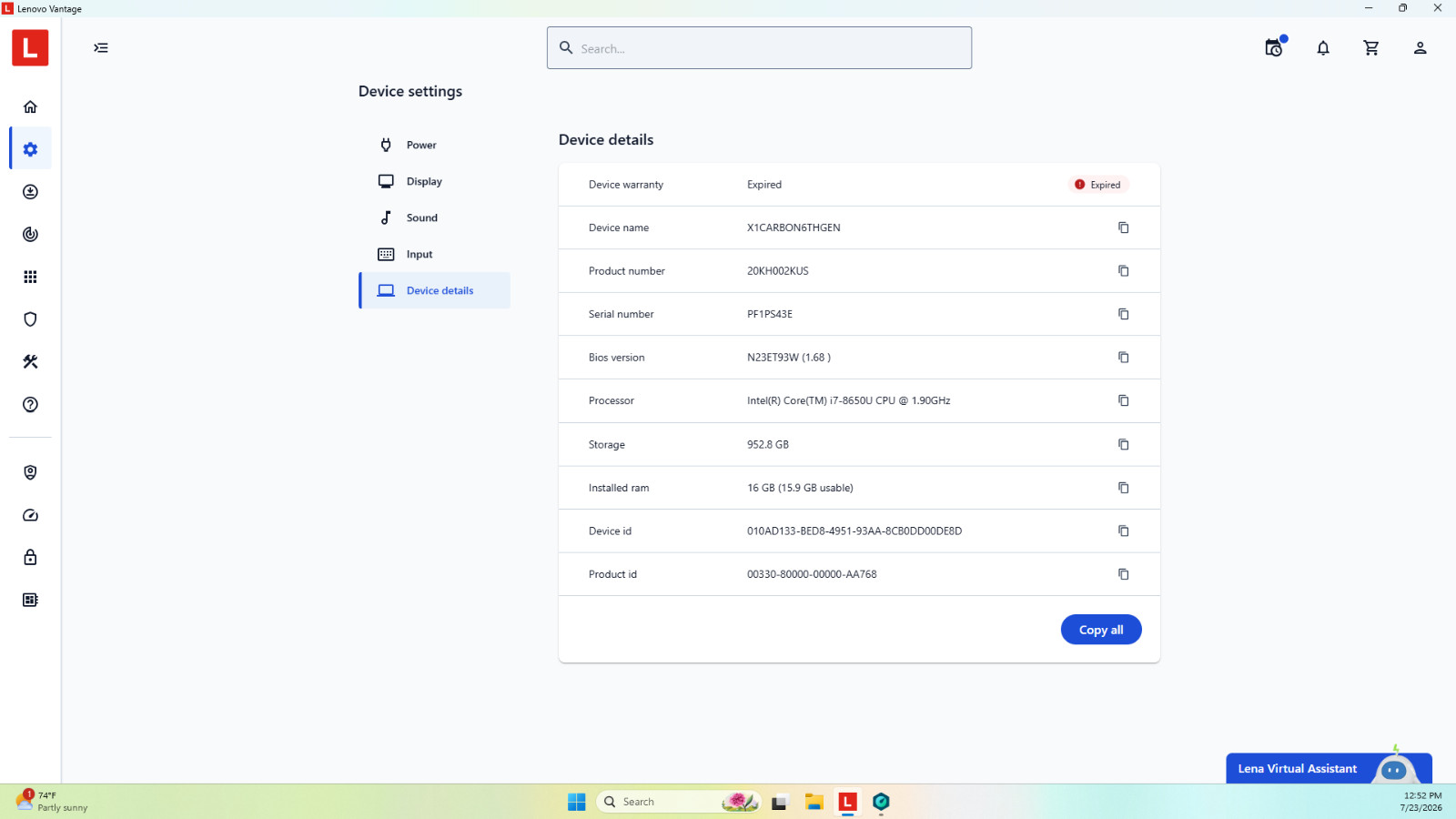Viewport: 1456px width, 819px height.
Task: Click the serial number PF1PS43E
Action: (x=770, y=314)
